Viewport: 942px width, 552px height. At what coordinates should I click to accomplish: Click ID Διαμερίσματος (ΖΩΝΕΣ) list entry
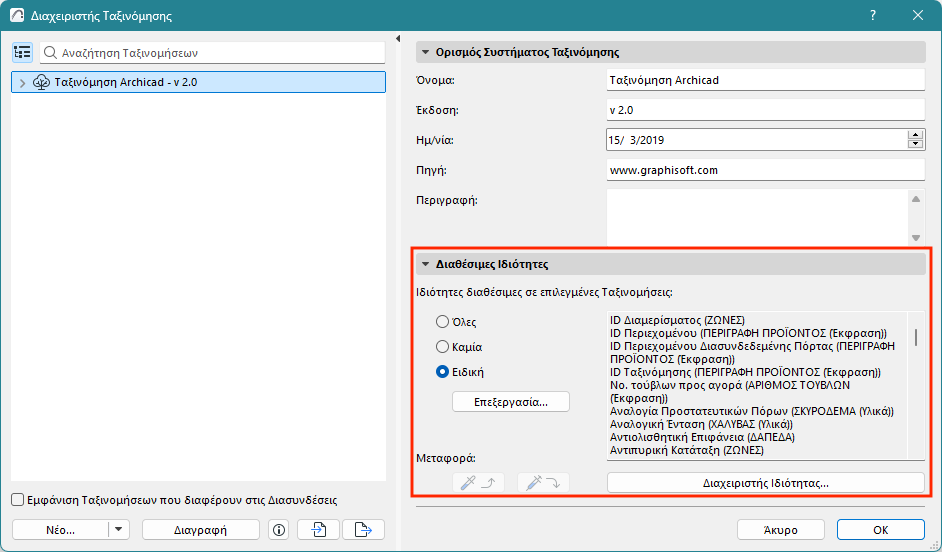677,320
